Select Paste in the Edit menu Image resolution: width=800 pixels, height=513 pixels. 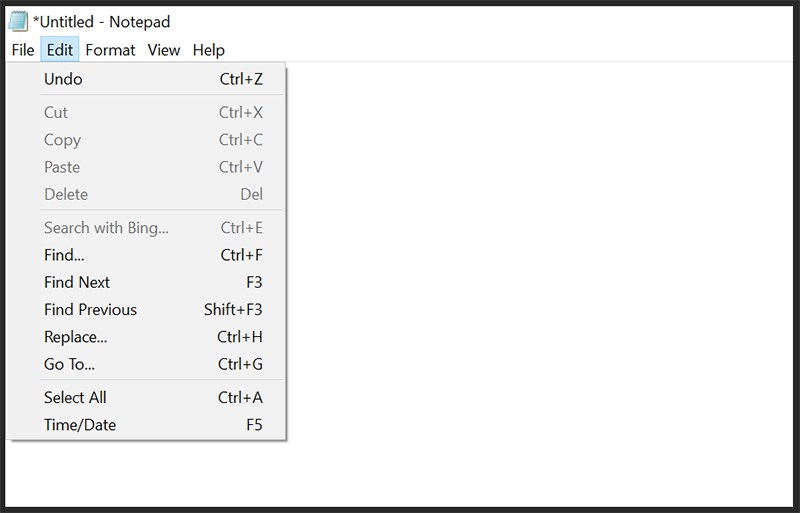point(62,167)
